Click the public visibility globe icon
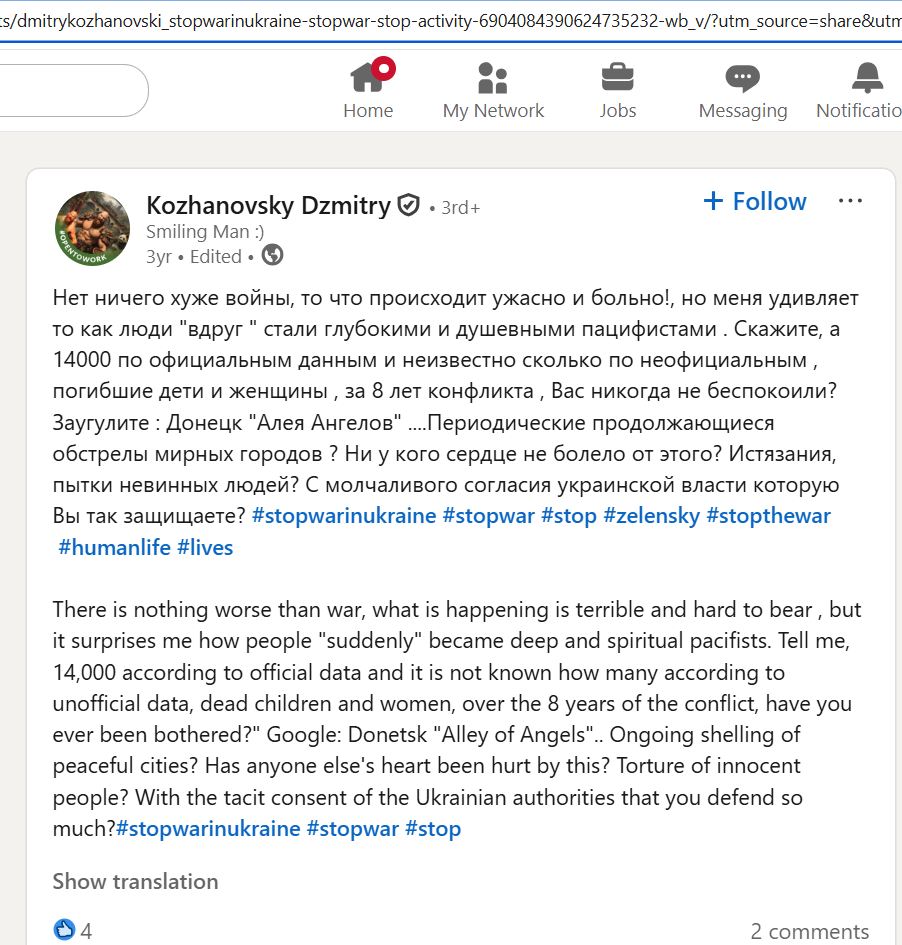 click(272, 256)
